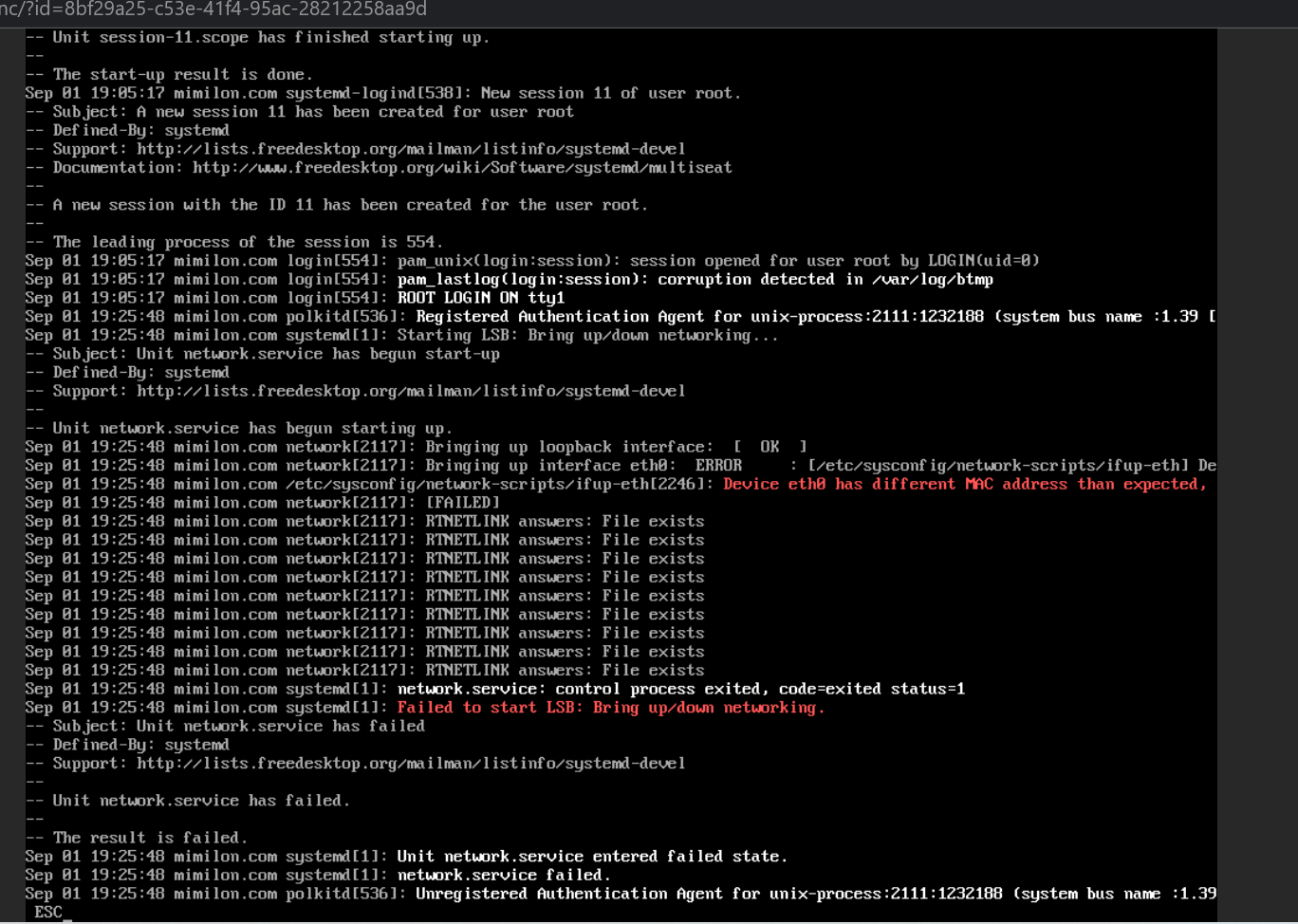
Task: Click the 'Unit network.service entered failed state' line
Action: point(407,857)
